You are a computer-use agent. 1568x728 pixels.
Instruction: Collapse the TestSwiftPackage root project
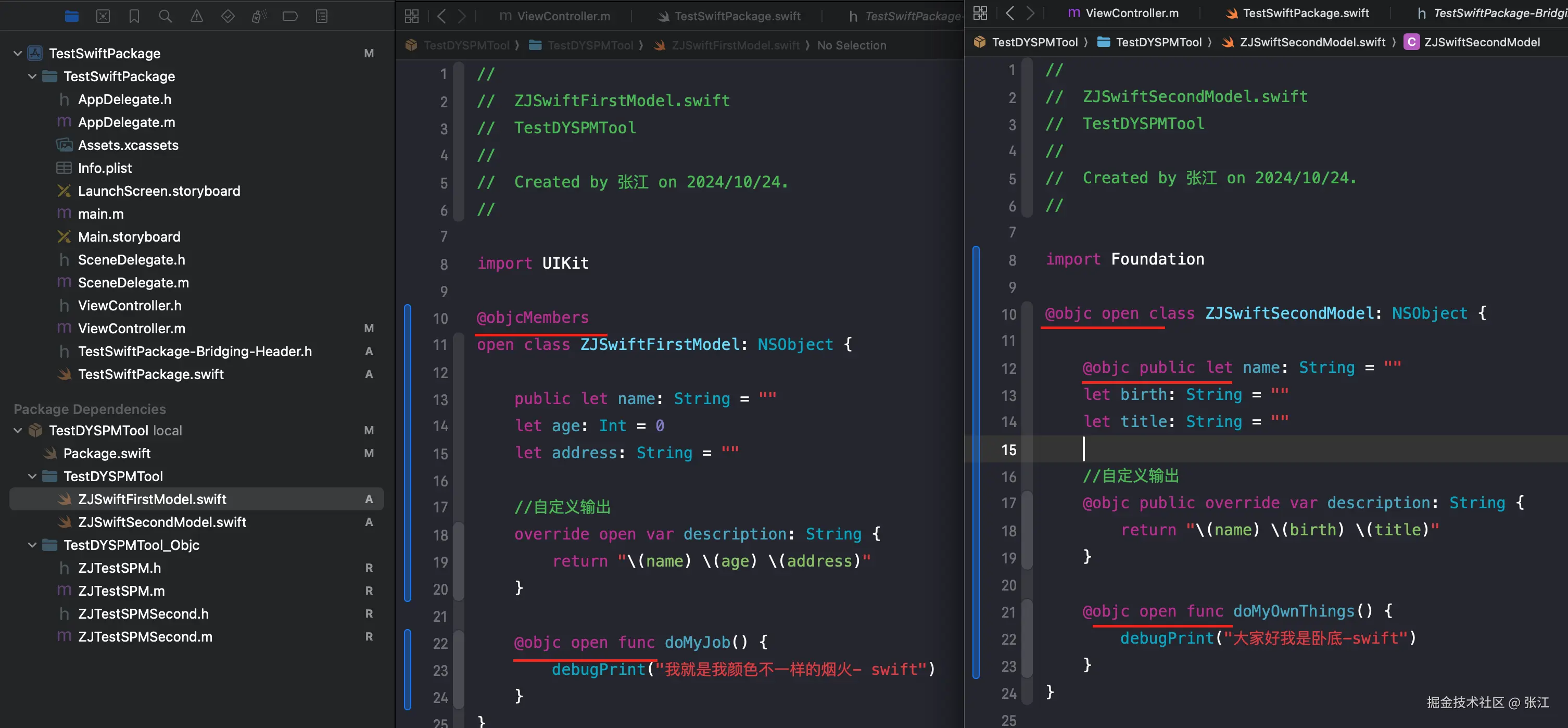tap(18, 54)
